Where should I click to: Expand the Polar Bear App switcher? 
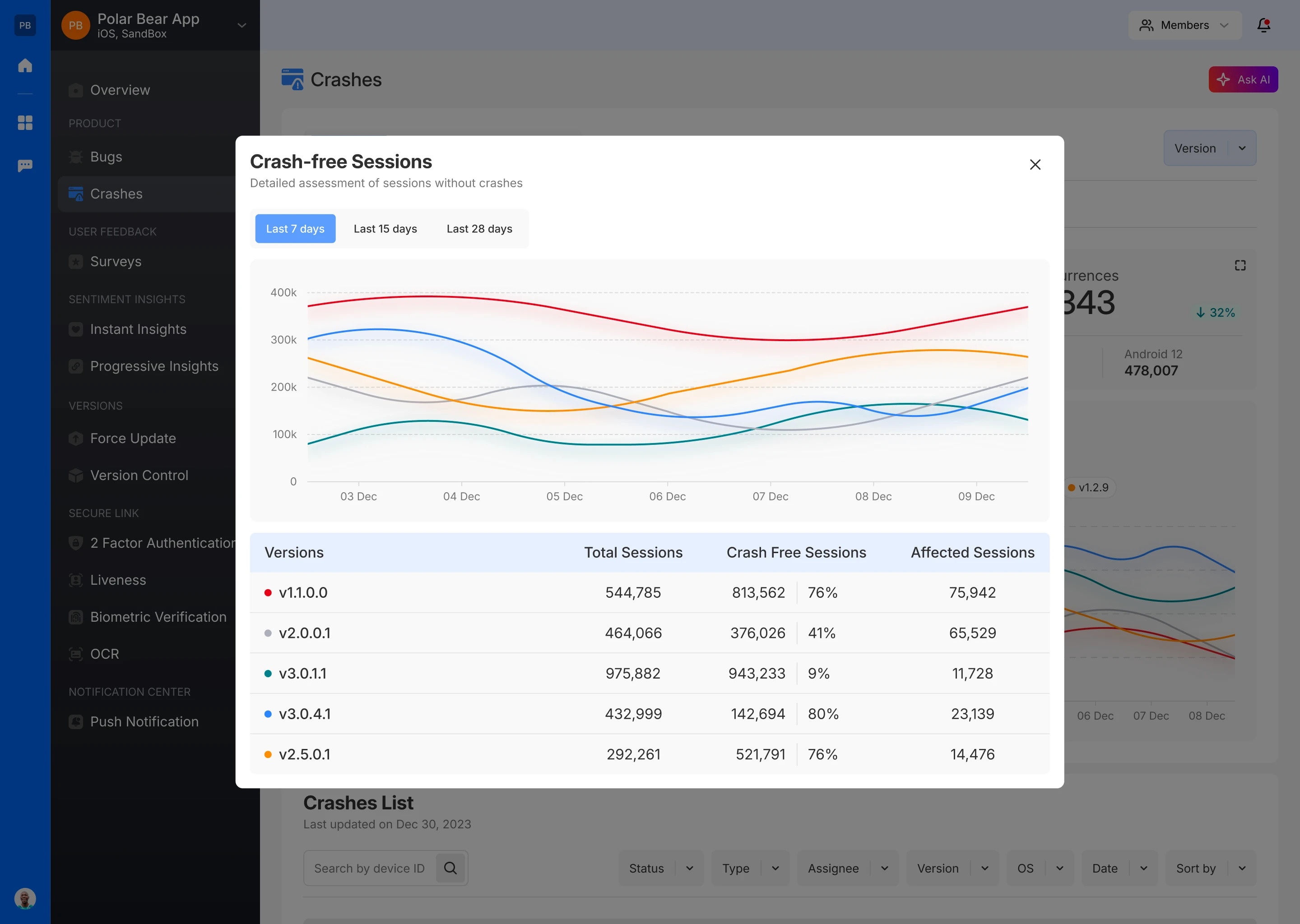point(242,25)
